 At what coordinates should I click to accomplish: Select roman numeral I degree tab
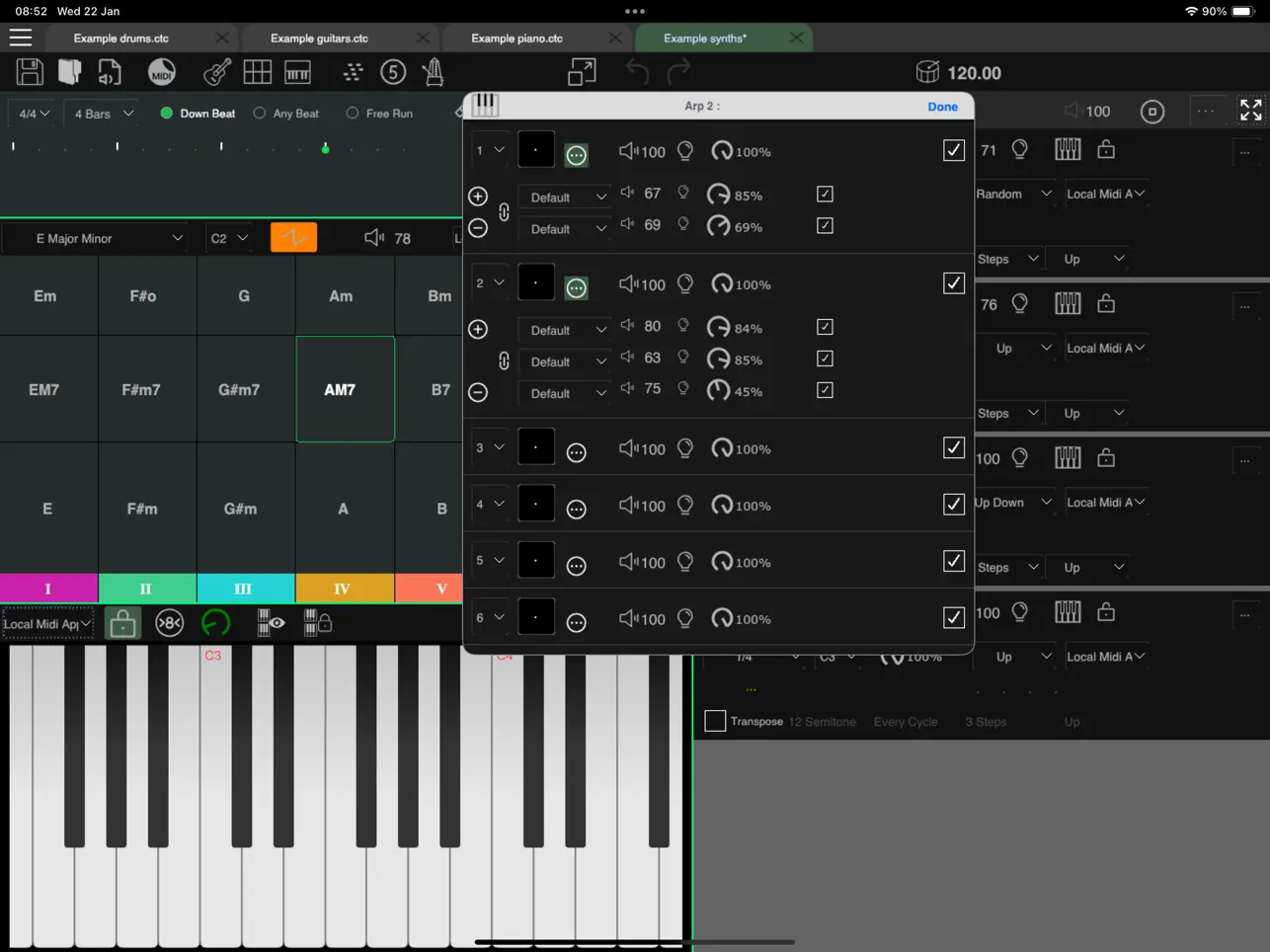click(x=48, y=589)
